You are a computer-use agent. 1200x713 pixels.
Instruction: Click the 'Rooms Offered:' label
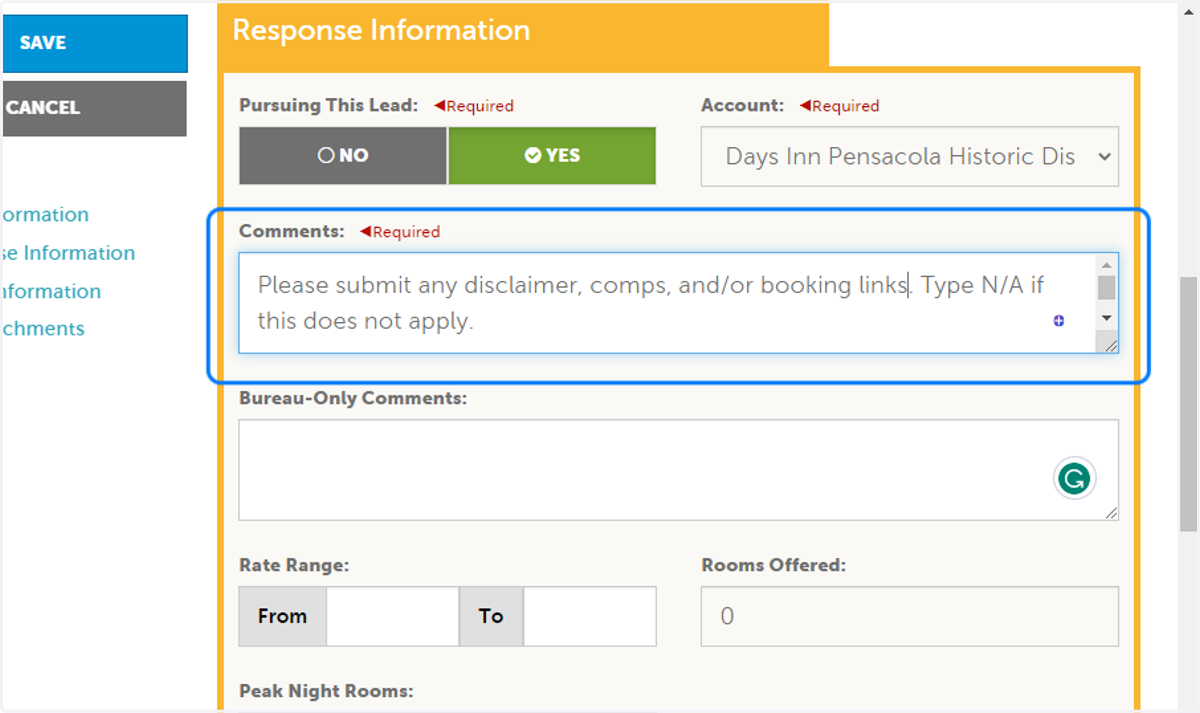(x=774, y=565)
